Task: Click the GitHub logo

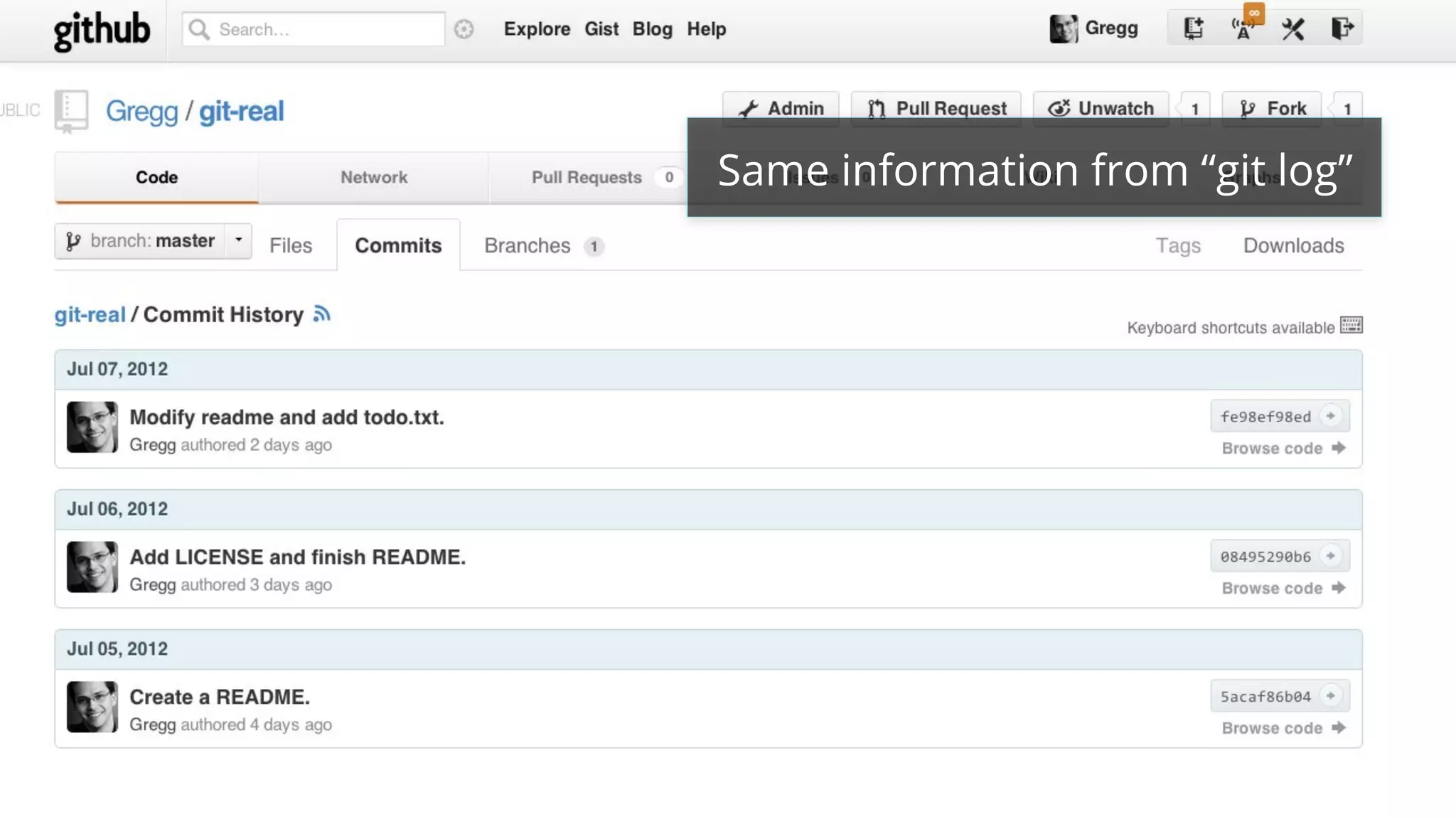Action: (x=102, y=30)
